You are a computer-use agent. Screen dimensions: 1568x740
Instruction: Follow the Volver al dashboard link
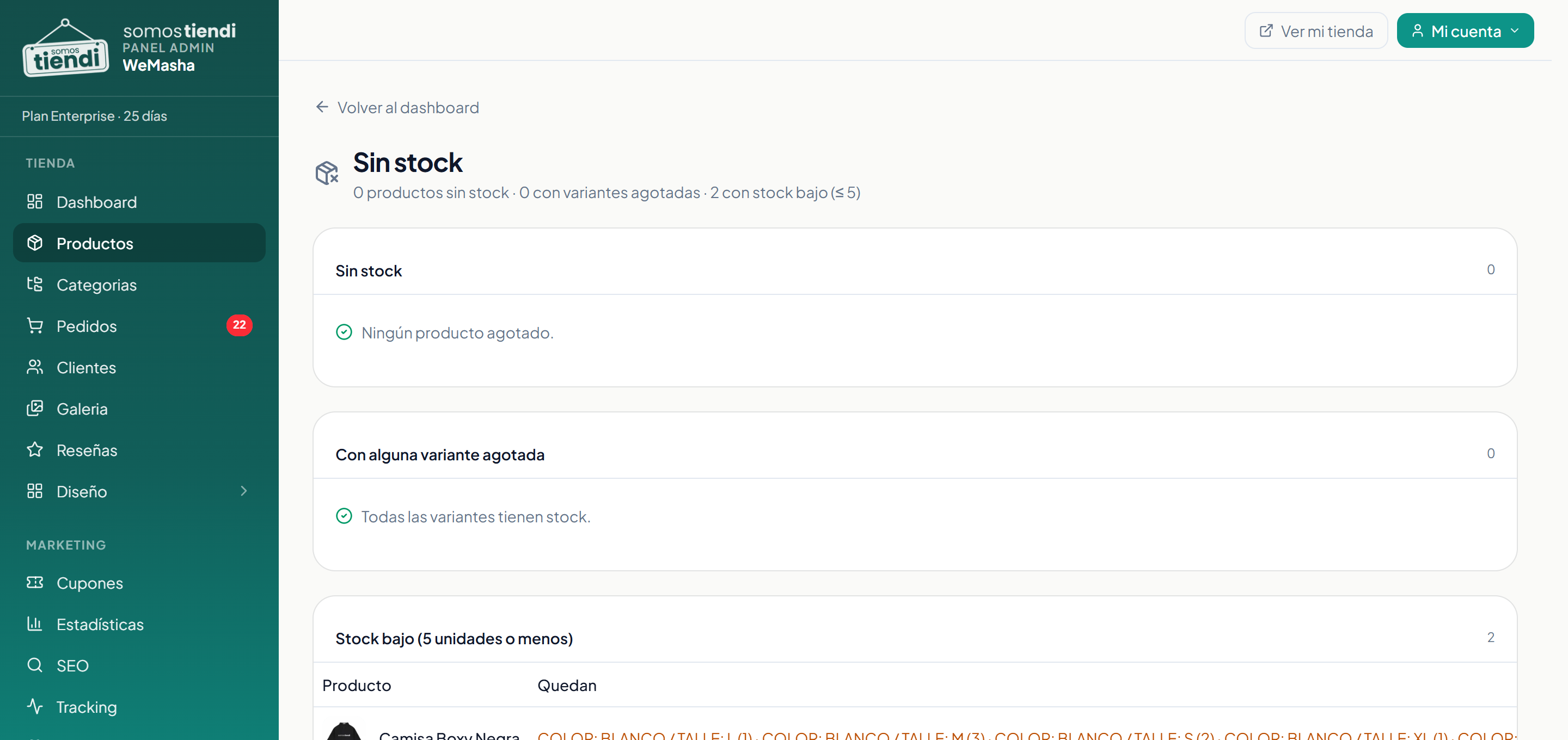(x=397, y=107)
